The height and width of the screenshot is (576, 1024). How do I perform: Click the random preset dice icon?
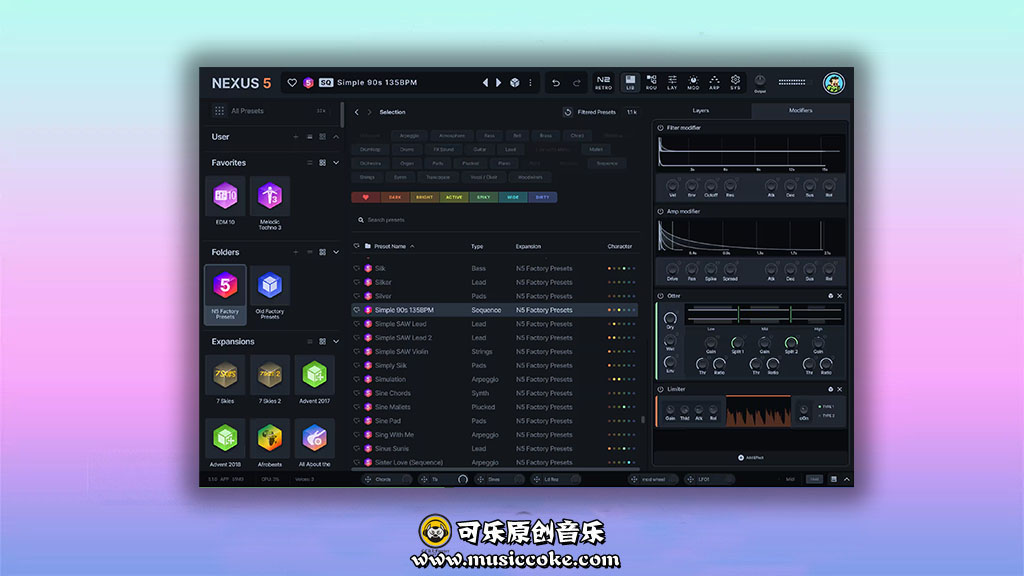click(515, 83)
